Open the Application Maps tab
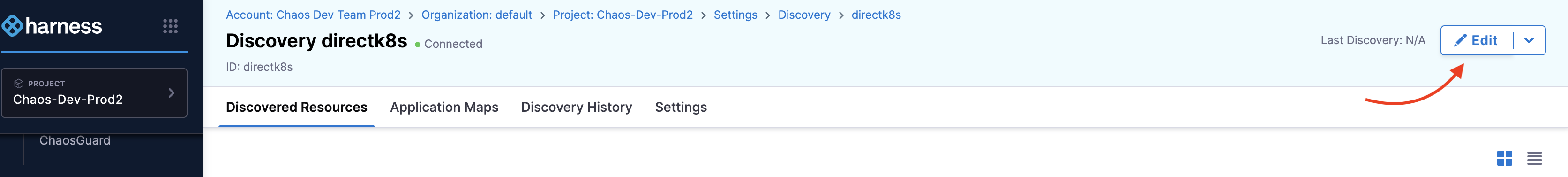 pos(444,108)
